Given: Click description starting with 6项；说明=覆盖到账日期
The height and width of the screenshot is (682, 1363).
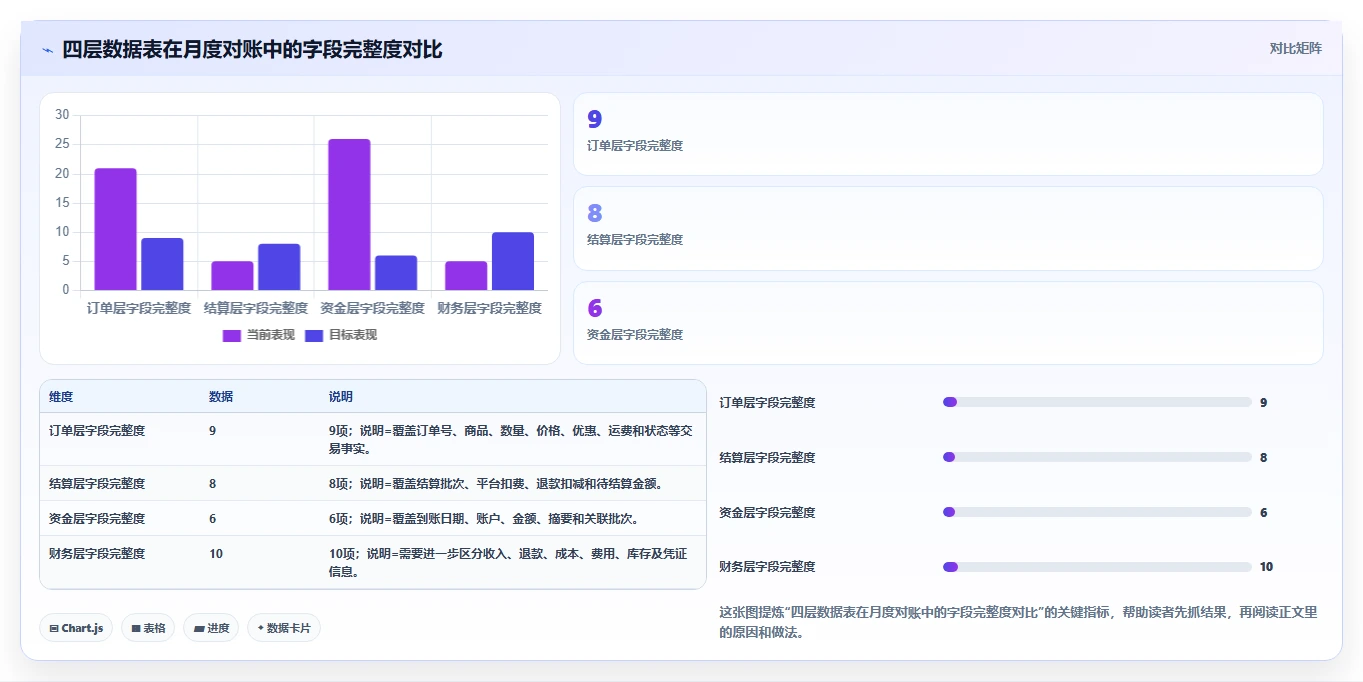Looking at the screenshot, I should tap(484, 519).
